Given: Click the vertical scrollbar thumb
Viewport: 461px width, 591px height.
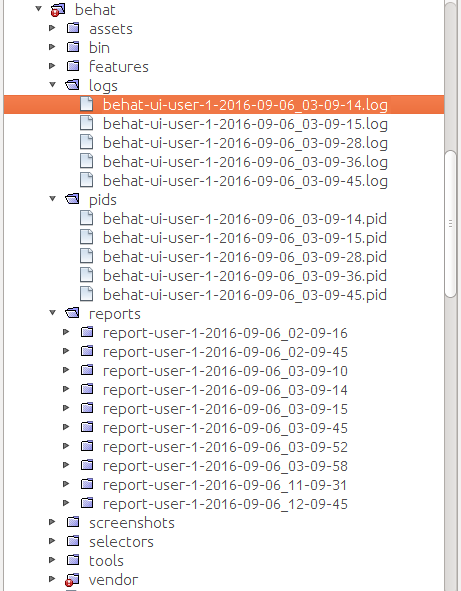Looking at the screenshot, I should pos(450,224).
